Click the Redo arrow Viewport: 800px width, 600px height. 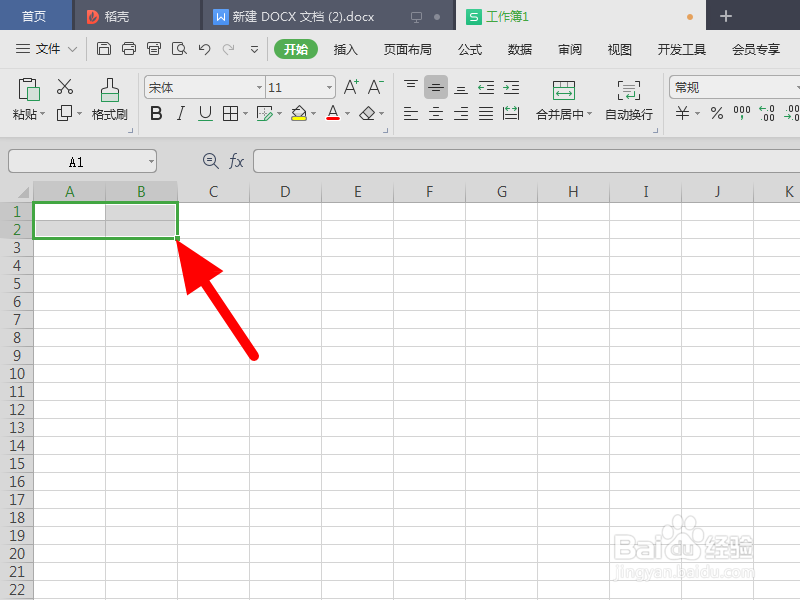click(229, 49)
